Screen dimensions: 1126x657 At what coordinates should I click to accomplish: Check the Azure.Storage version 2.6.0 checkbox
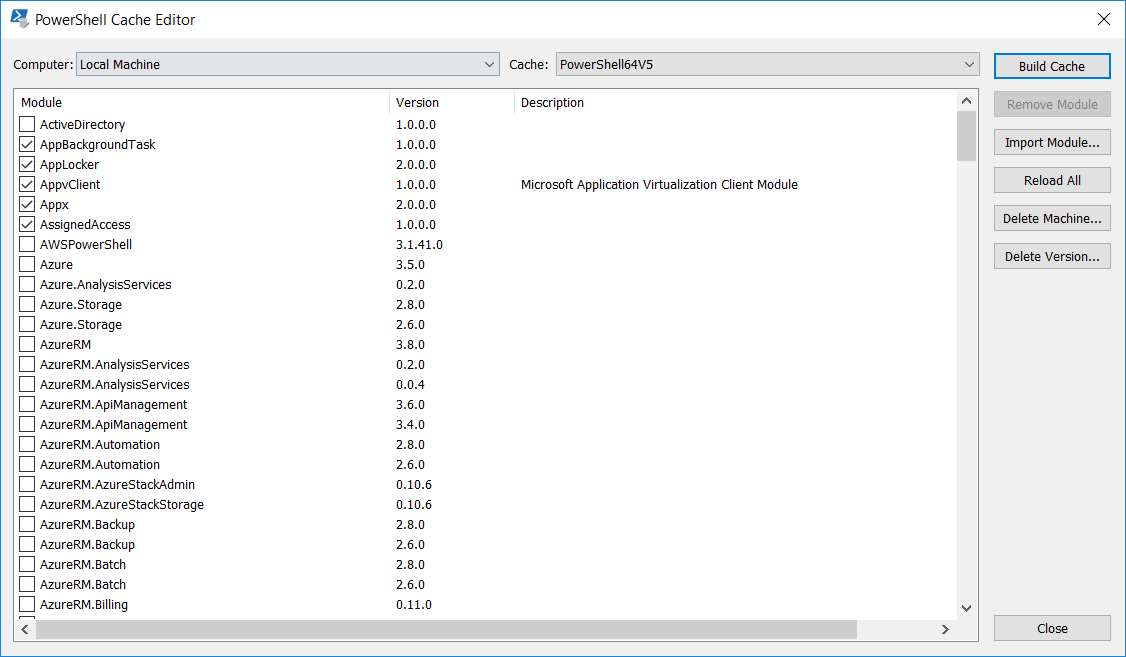pyautogui.click(x=27, y=325)
